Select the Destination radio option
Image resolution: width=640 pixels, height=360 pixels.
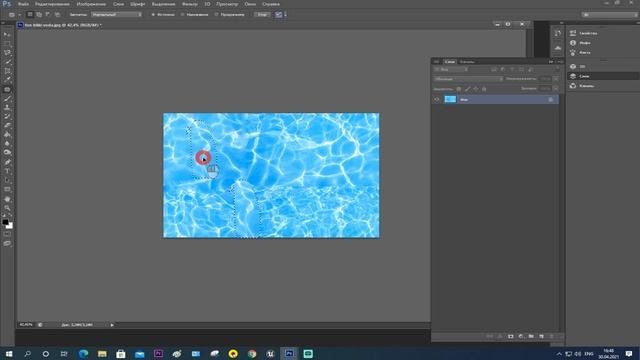click(x=195, y=14)
